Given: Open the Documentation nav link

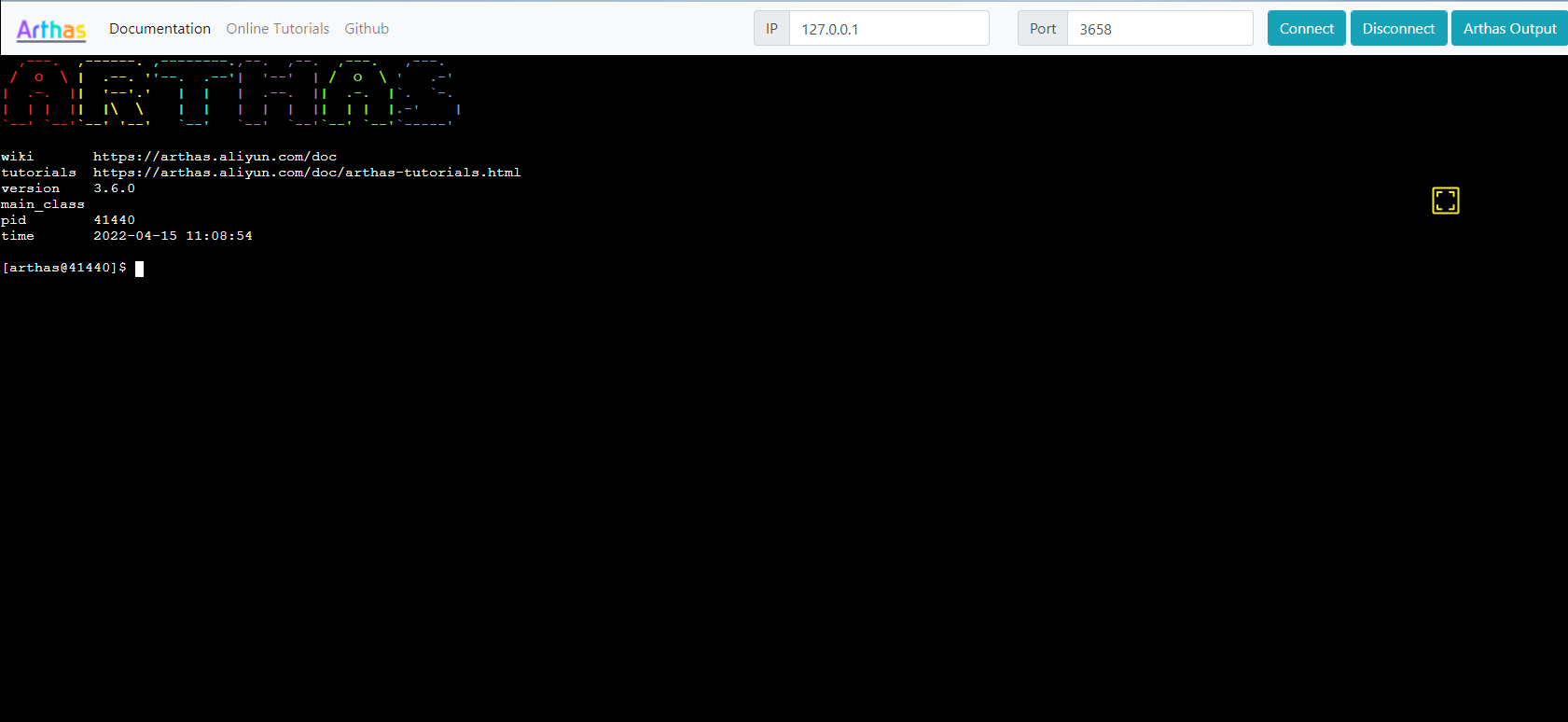Looking at the screenshot, I should pyautogui.click(x=160, y=29).
